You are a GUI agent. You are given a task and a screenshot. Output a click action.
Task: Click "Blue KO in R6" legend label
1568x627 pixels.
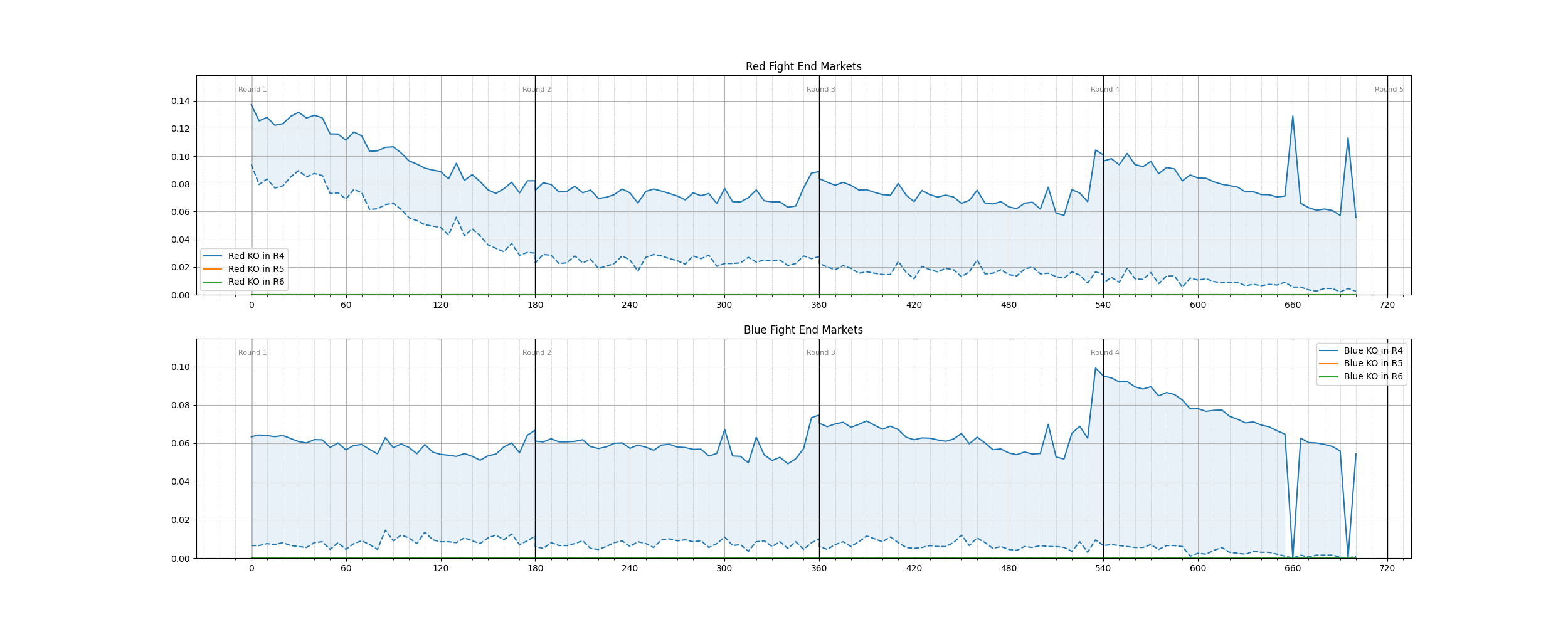click(1373, 376)
